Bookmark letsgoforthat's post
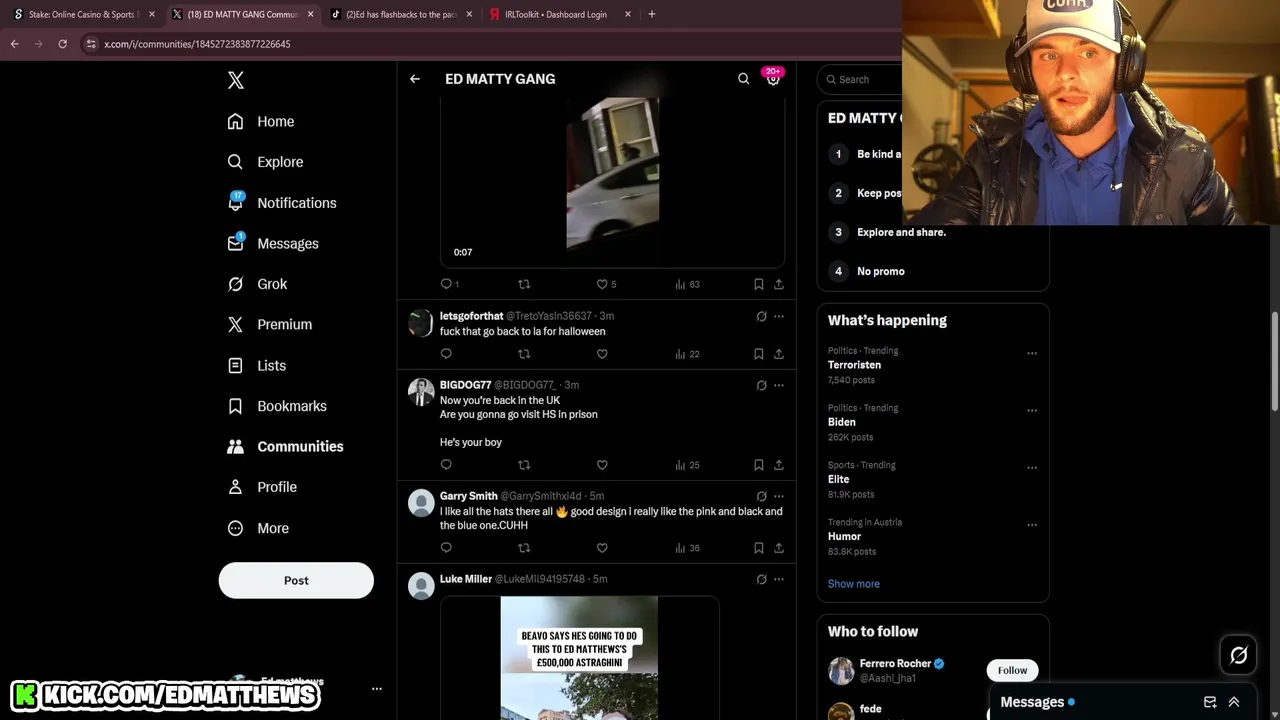The width and height of the screenshot is (1280, 720). pyautogui.click(x=759, y=354)
